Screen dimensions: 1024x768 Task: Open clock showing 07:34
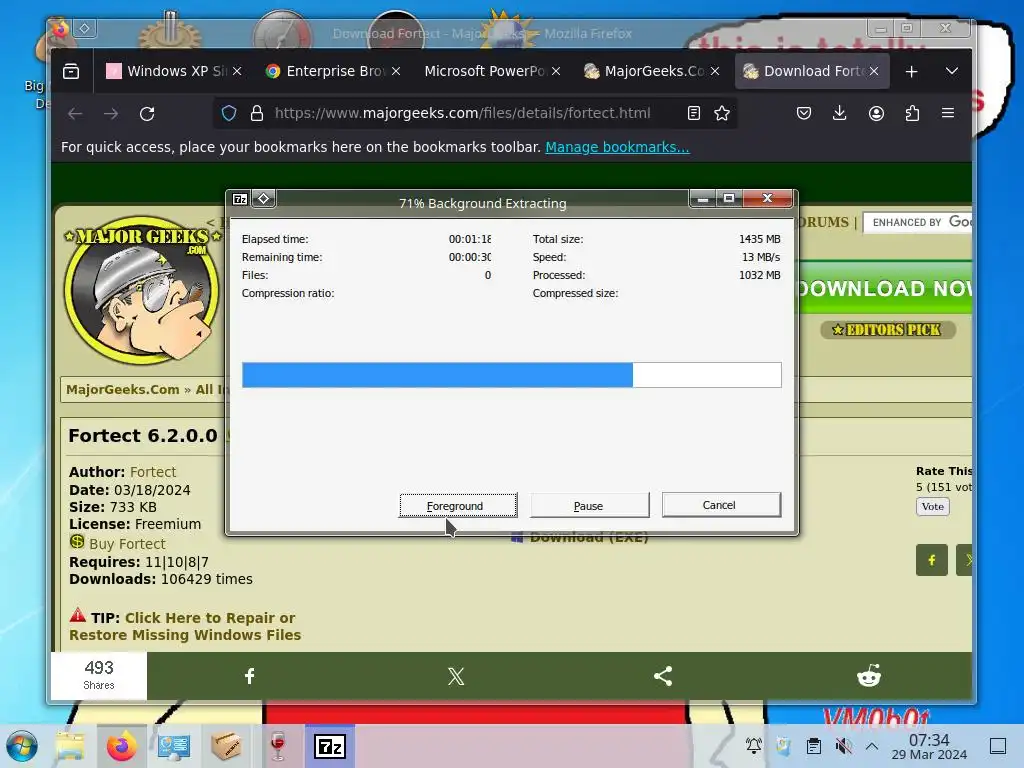click(x=929, y=746)
